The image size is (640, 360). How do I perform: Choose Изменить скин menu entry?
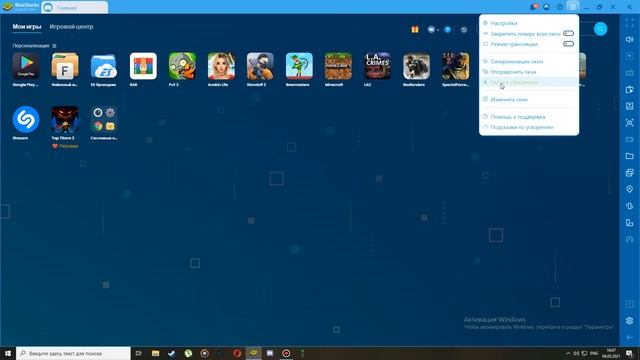coord(529,99)
